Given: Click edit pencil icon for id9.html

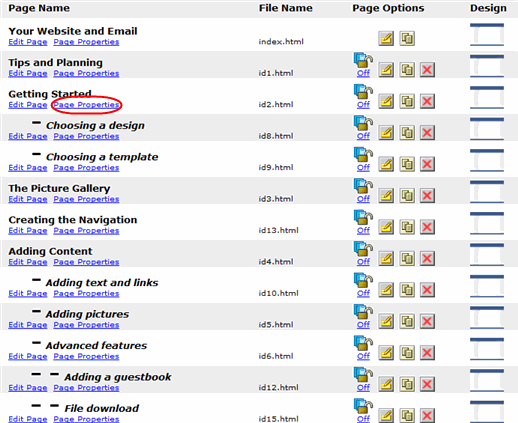Looking at the screenshot, I should [x=386, y=164].
